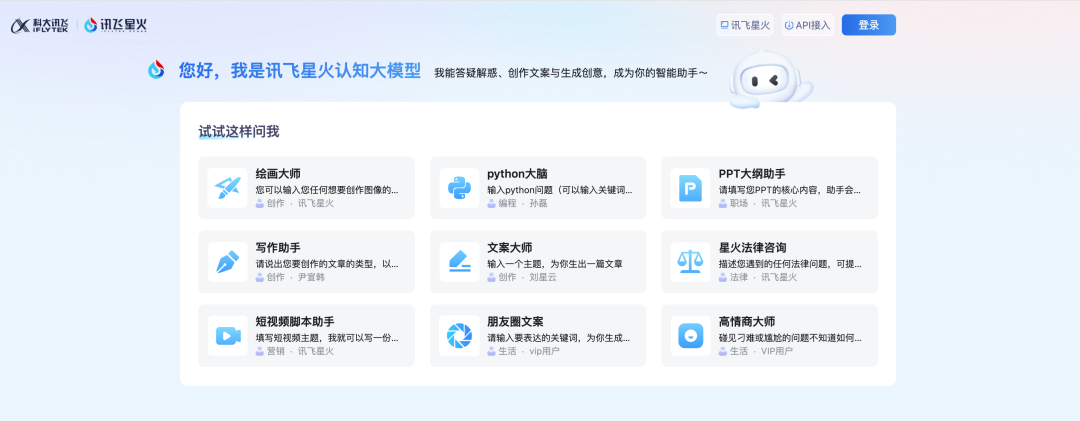The height and width of the screenshot is (421, 1080).
Task: Click '生活 · VIP用户' under 高情商大师
Action: [756, 351]
